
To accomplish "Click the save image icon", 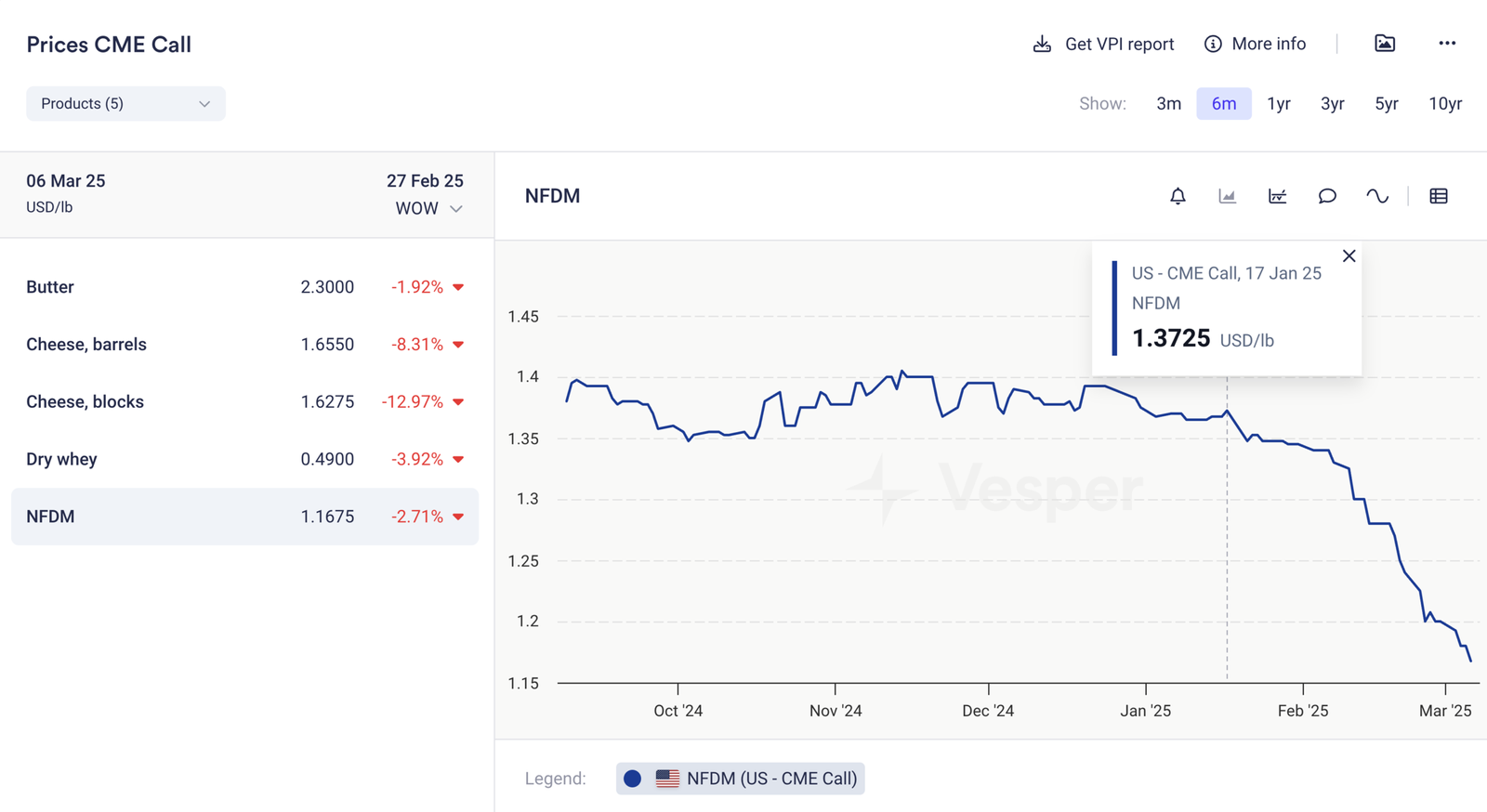I will [x=1385, y=44].
